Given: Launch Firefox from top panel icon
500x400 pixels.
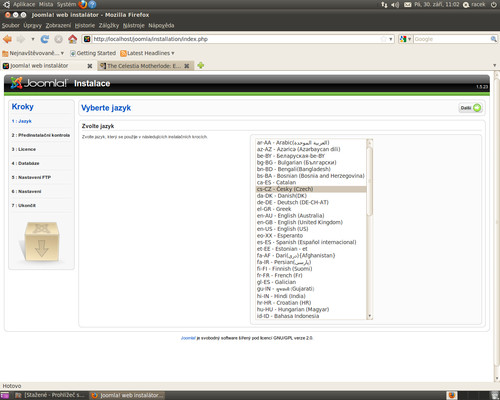Looking at the screenshot, I should [x=83, y=4].
